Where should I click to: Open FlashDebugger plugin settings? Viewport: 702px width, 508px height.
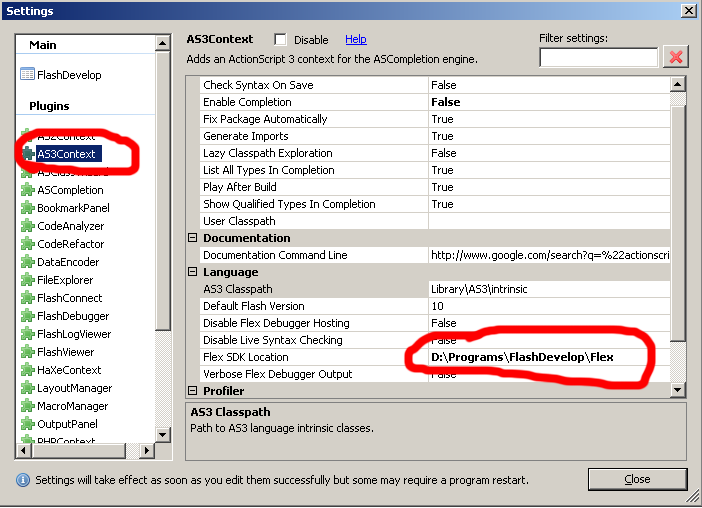[73, 316]
